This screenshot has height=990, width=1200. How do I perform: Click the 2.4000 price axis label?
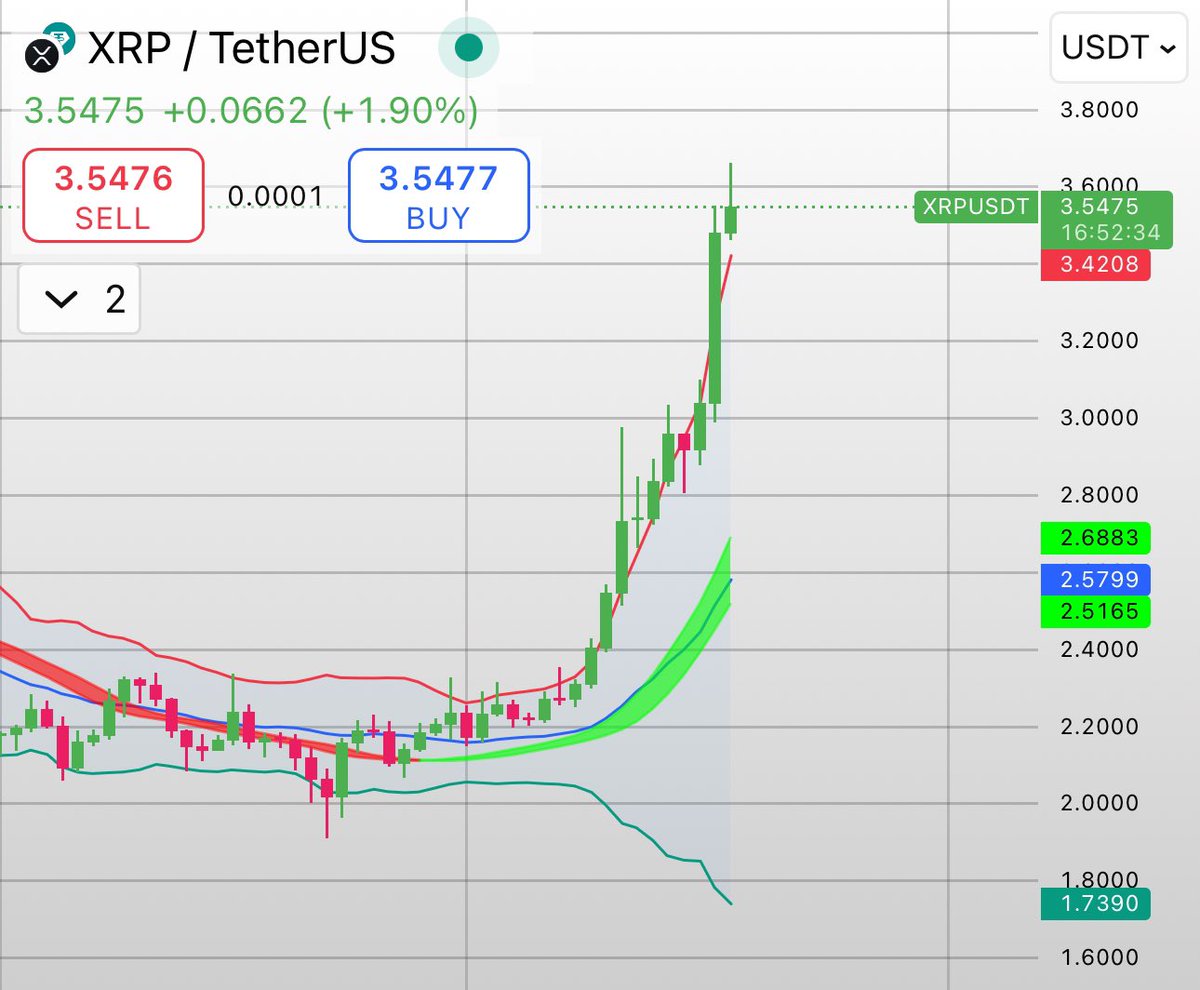1098,649
